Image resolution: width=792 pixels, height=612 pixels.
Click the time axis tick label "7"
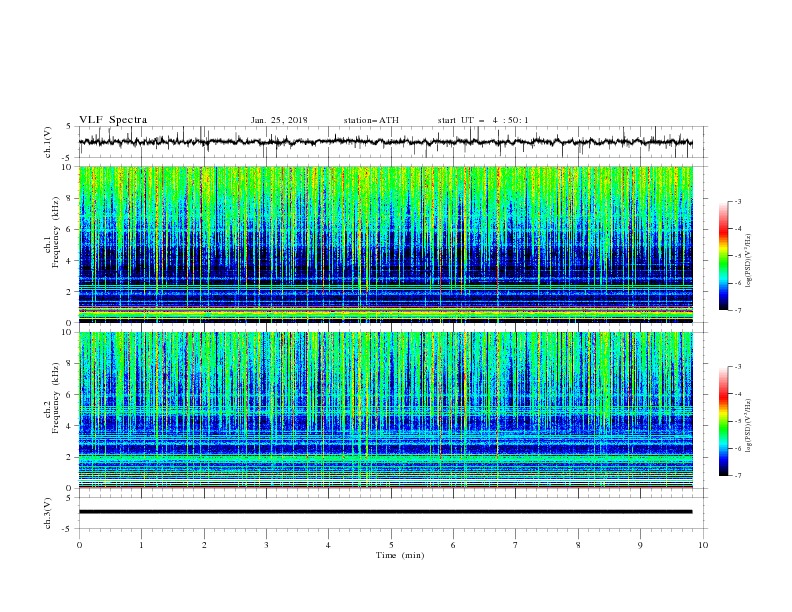pyautogui.click(x=516, y=545)
